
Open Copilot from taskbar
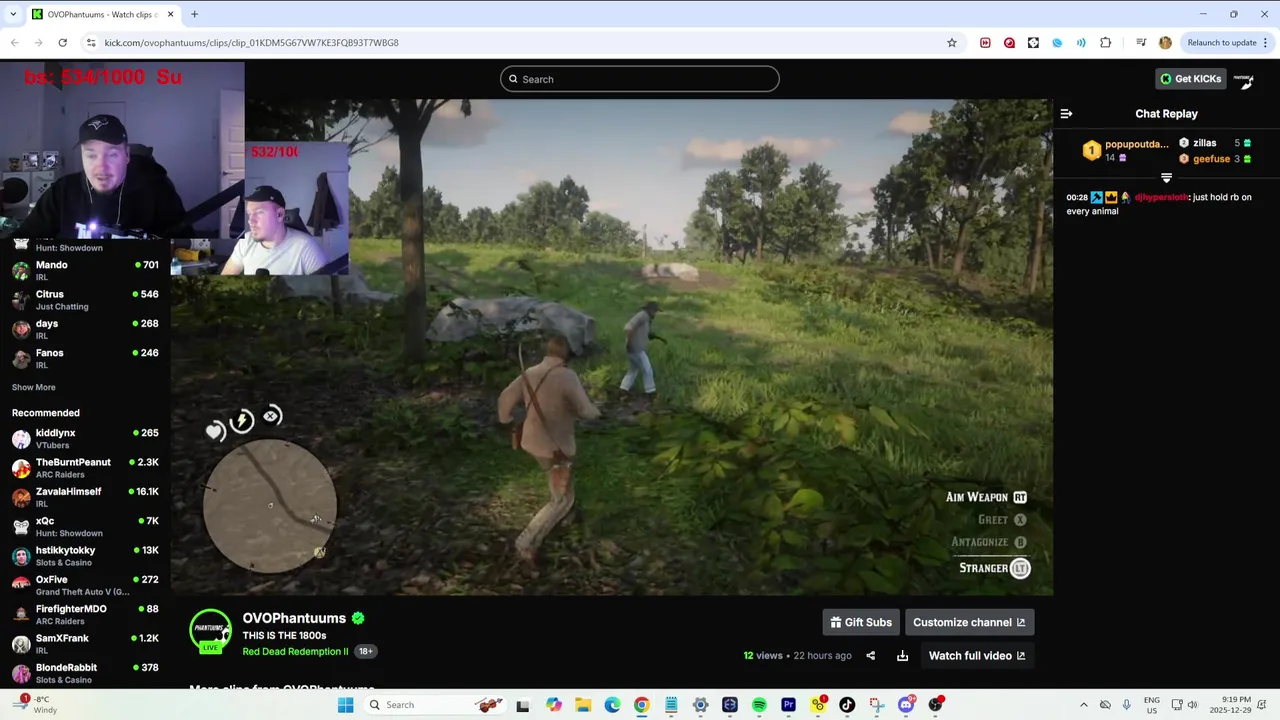tap(554, 705)
